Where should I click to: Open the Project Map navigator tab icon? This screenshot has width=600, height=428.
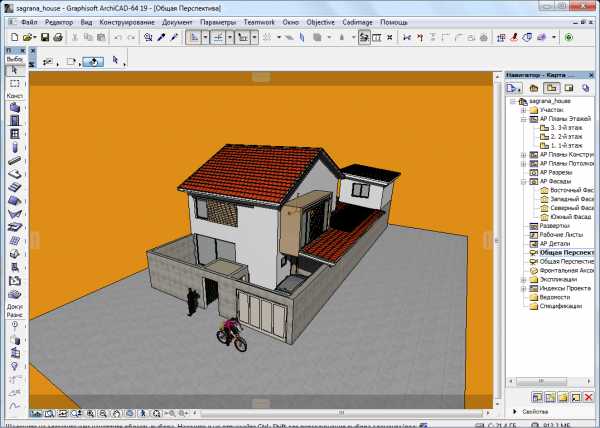point(532,88)
